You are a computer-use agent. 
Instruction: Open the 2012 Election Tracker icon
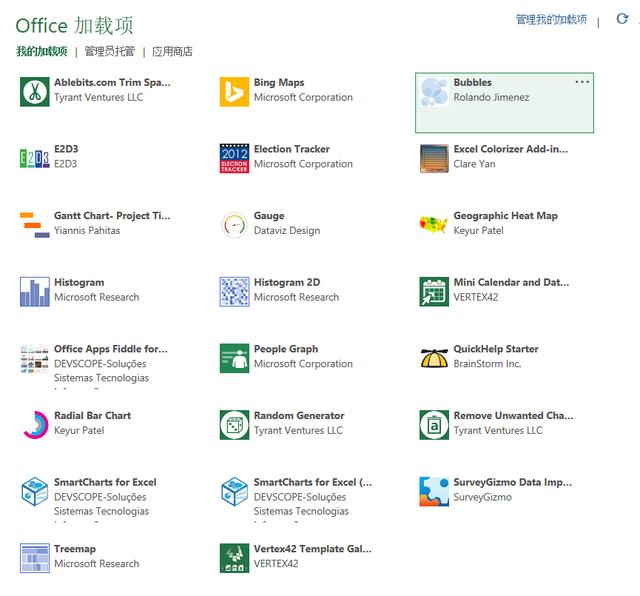click(234, 158)
